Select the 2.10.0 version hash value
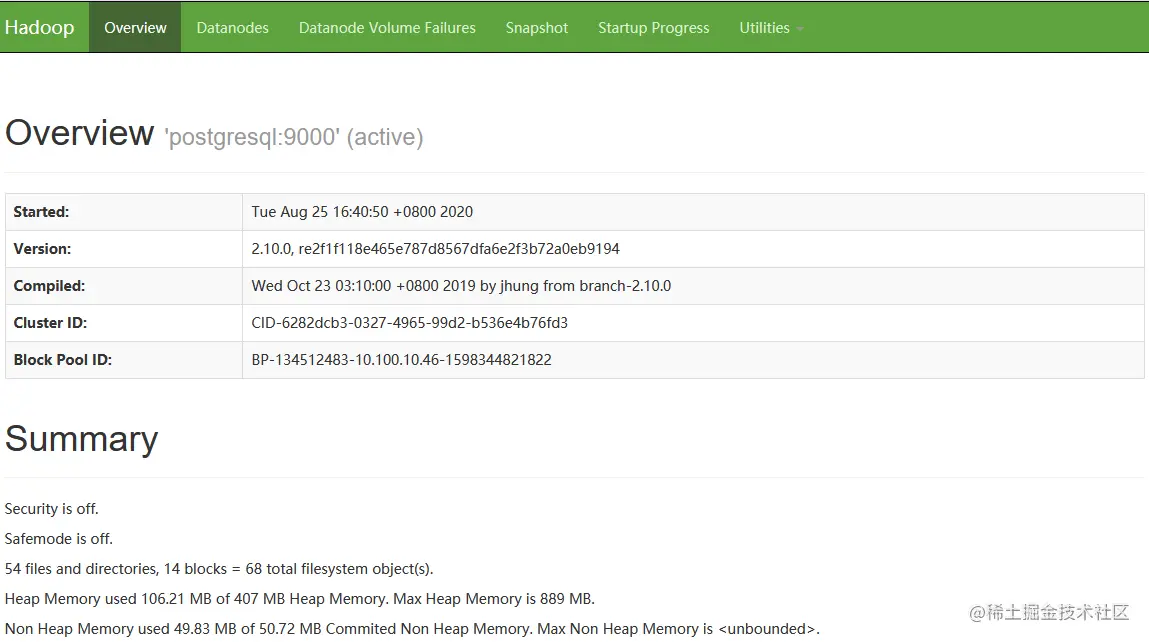This screenshot has height=642, width=1149. 435,248
